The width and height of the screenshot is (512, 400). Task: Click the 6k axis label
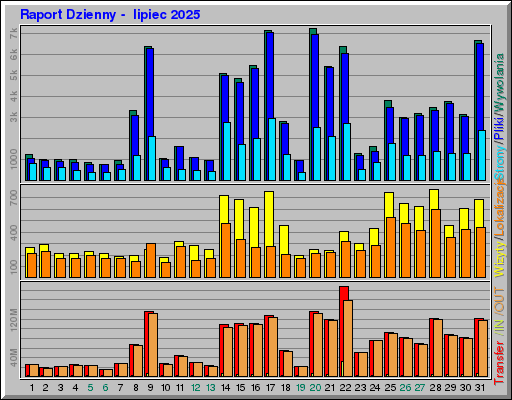tap(14, 54)
